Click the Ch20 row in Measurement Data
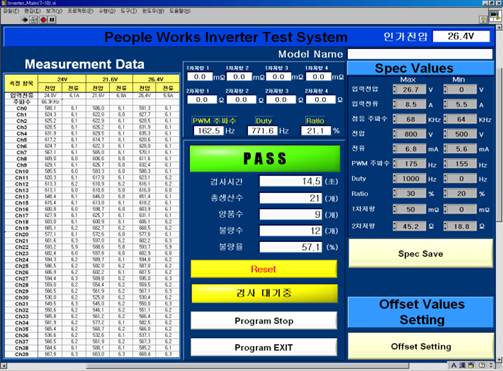 92,234
